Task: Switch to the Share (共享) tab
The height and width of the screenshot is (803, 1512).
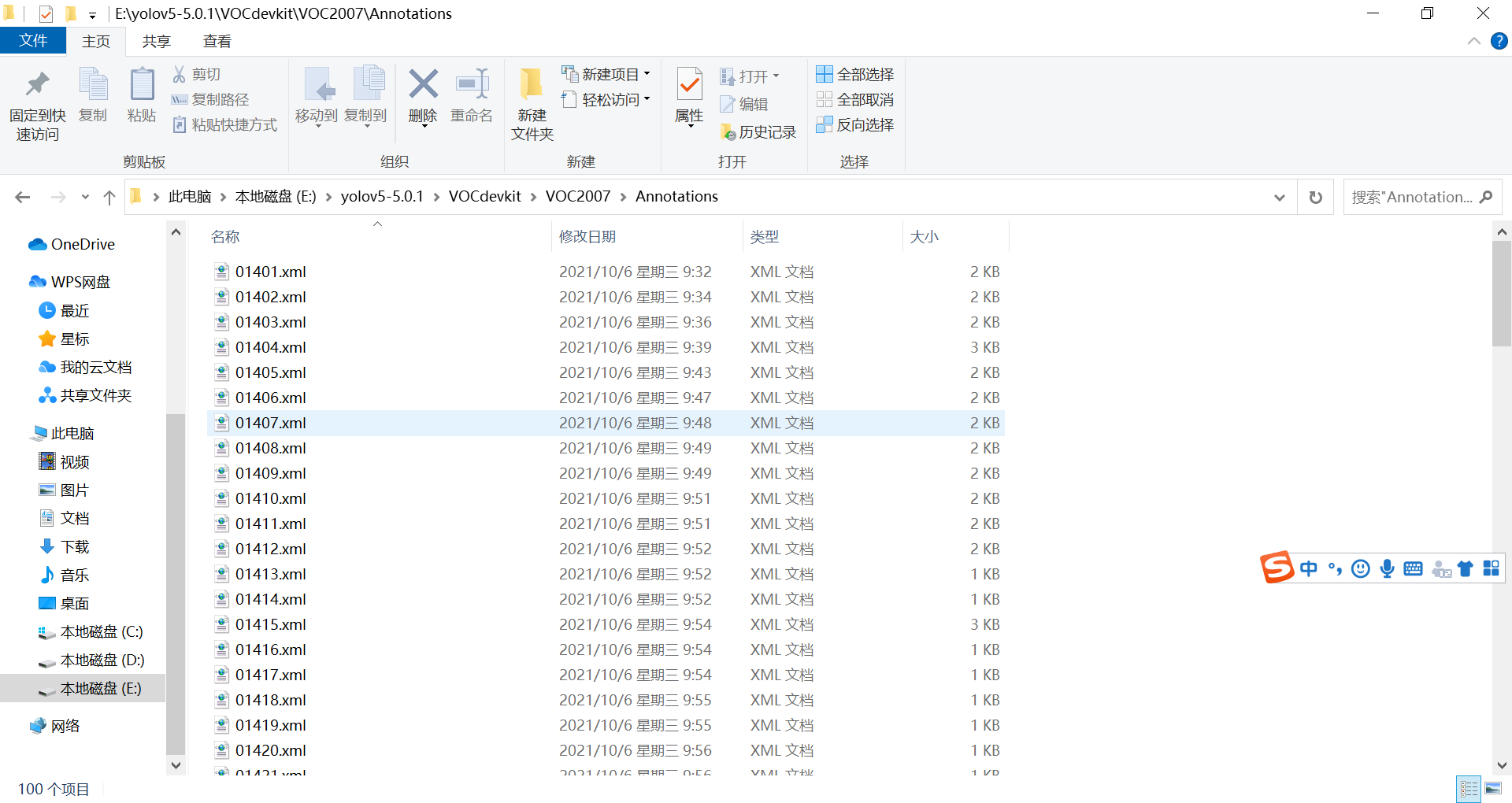Action: (x=156, y=41)
